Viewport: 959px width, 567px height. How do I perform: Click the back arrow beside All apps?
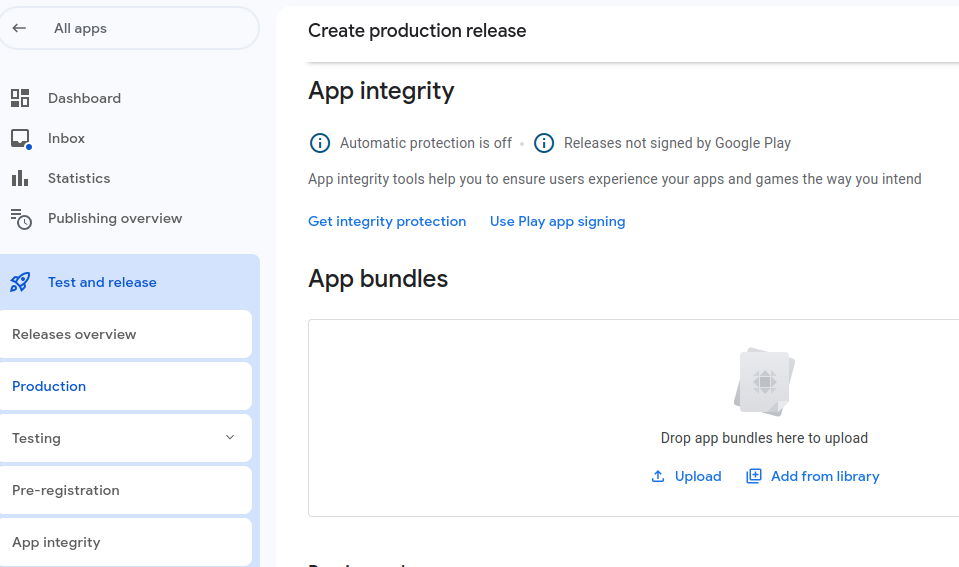point(19,28)
